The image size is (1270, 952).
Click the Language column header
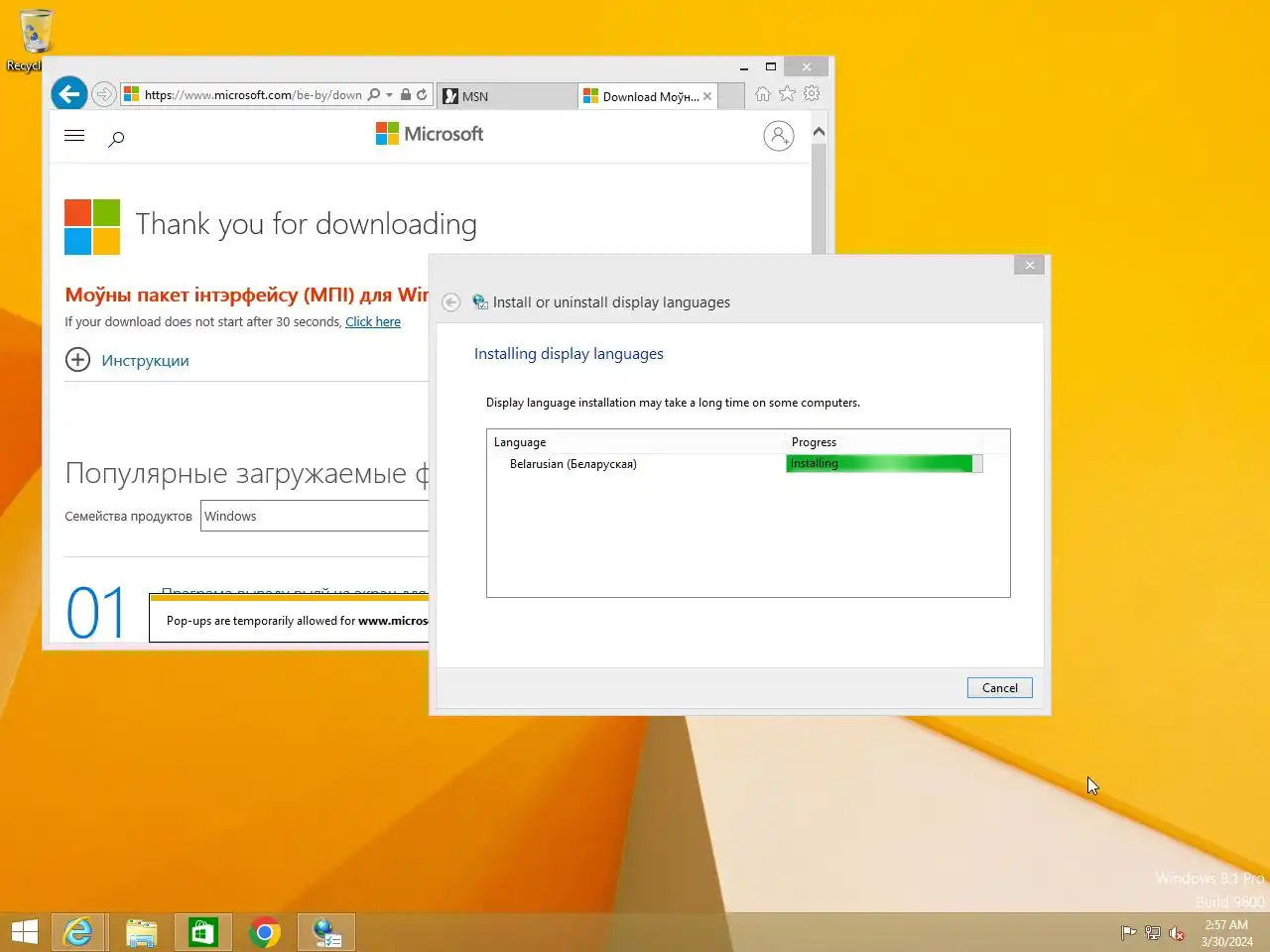point(636,442)
